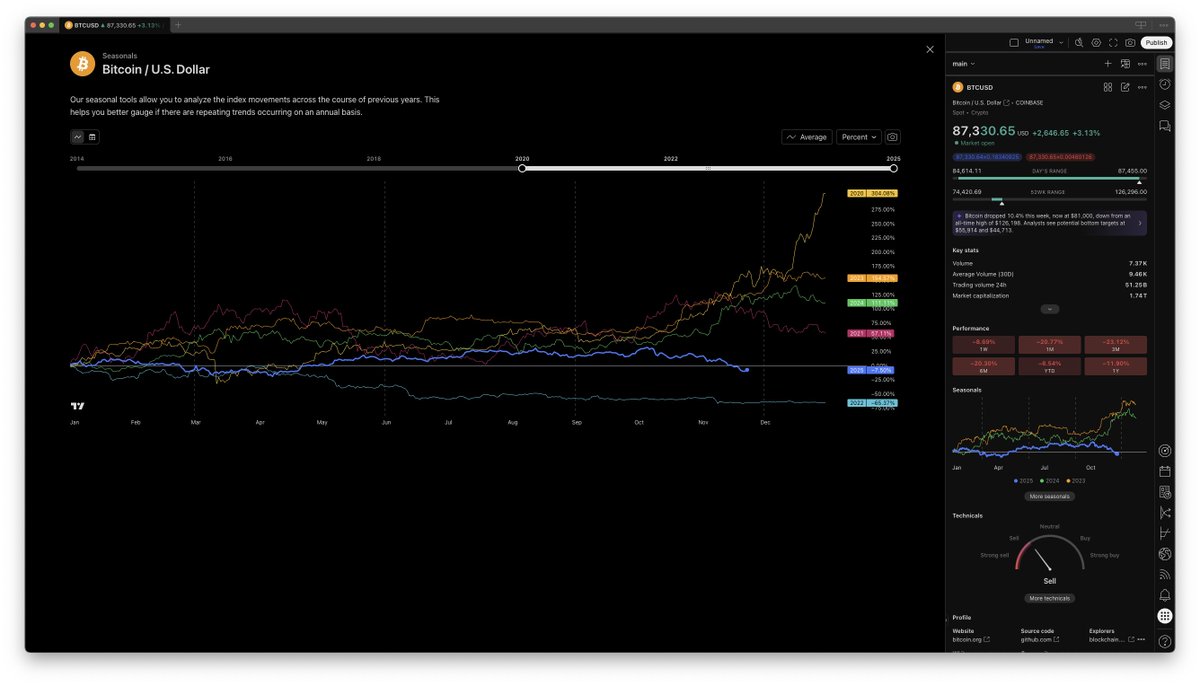Select the 1Y performance tile
Screen dimensions: 1200x686
pos(1116,366)
